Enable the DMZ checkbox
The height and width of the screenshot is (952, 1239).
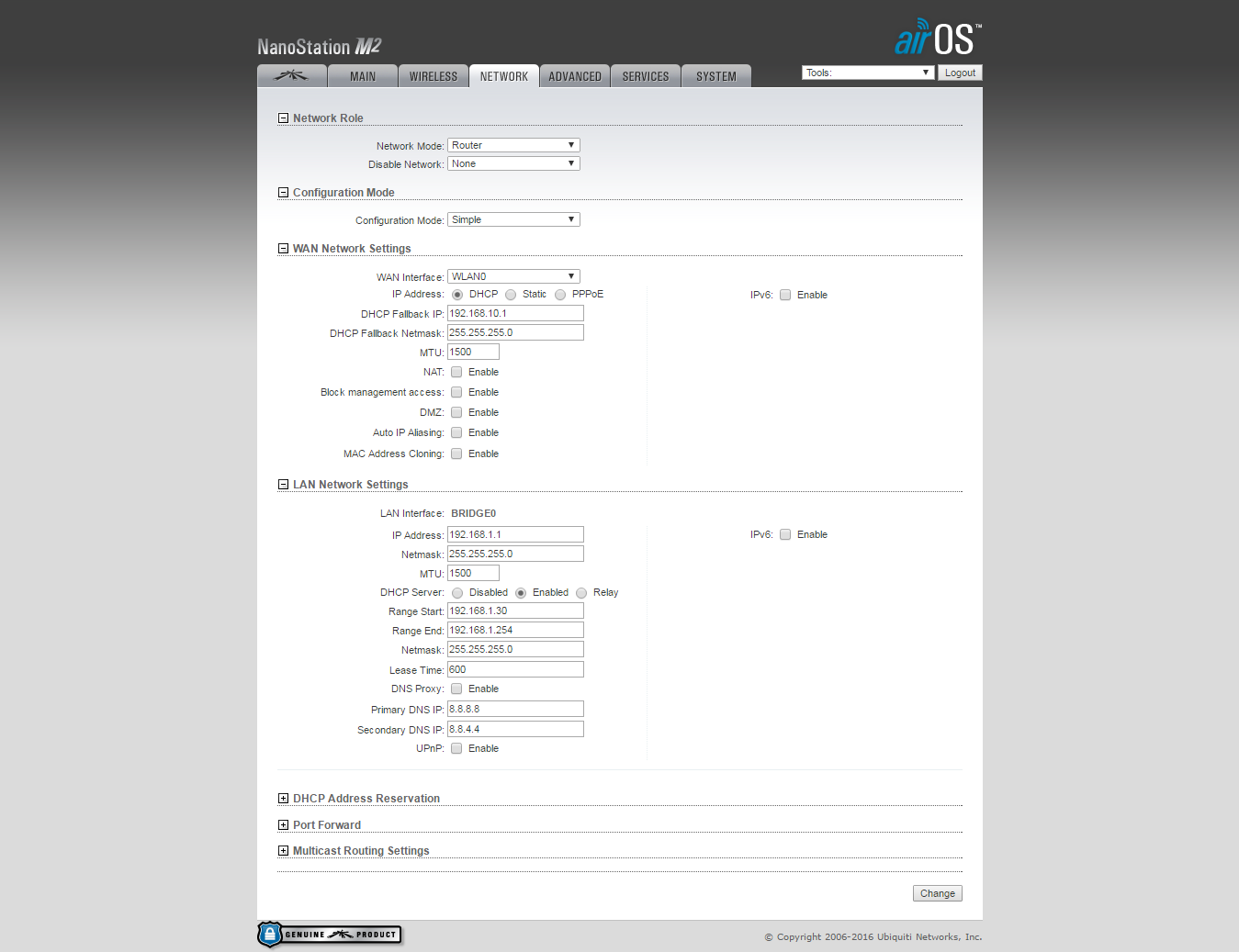pos(456,412)
